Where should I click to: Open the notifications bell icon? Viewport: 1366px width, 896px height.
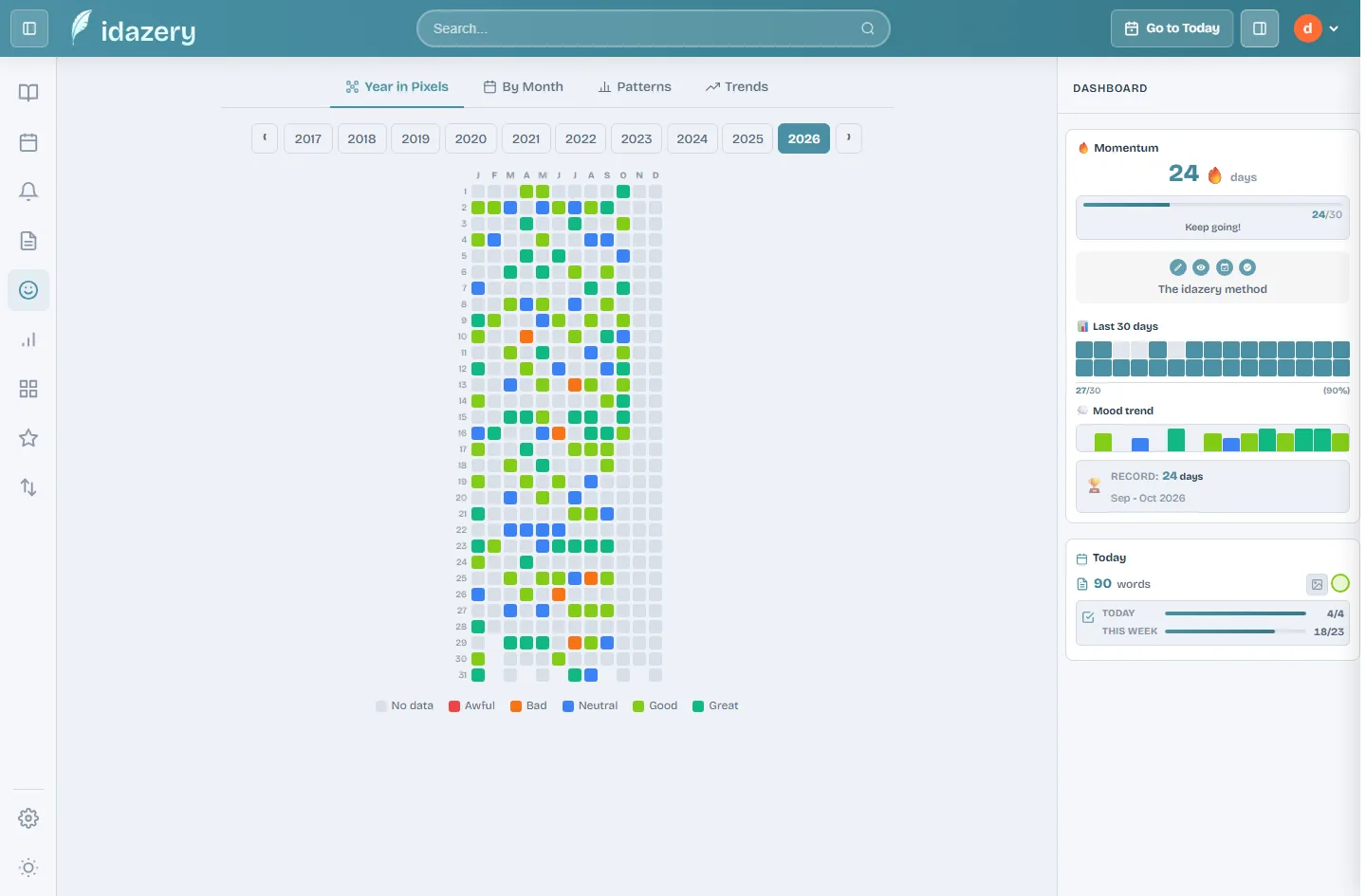[x=28, y=192]
